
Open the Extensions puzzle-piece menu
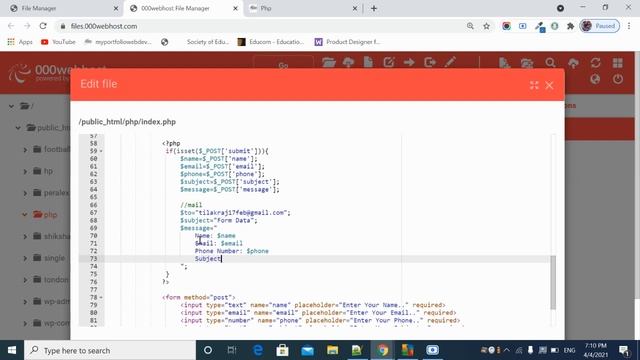click(570, 26)
